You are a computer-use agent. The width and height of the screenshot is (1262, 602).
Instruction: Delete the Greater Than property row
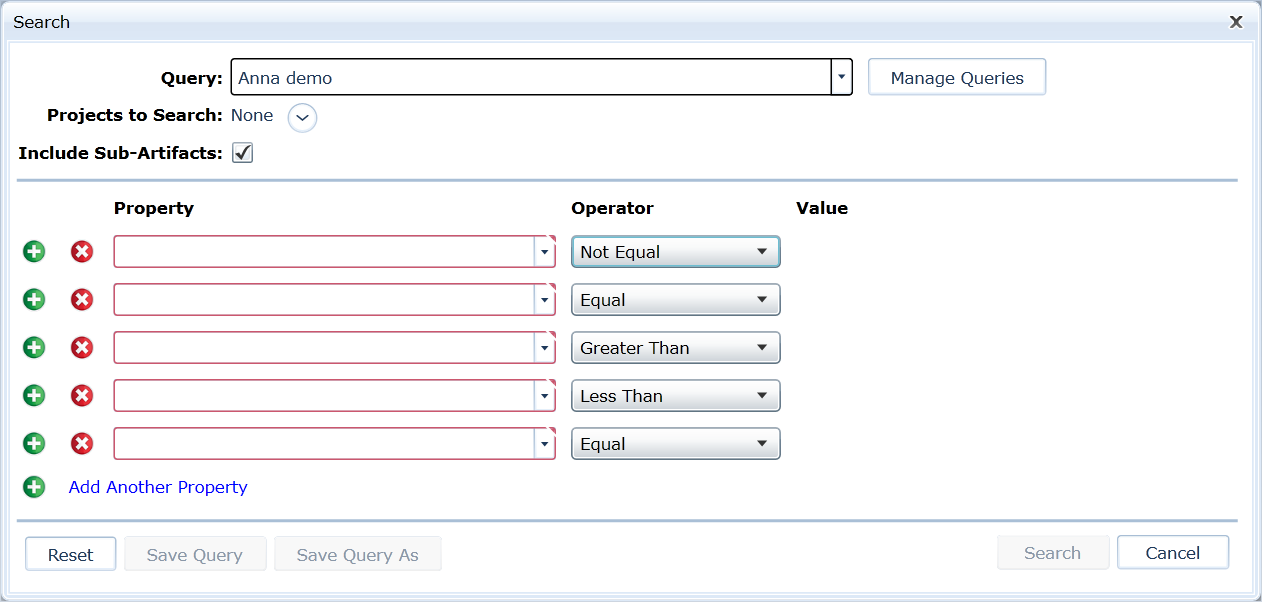point(82,348)
